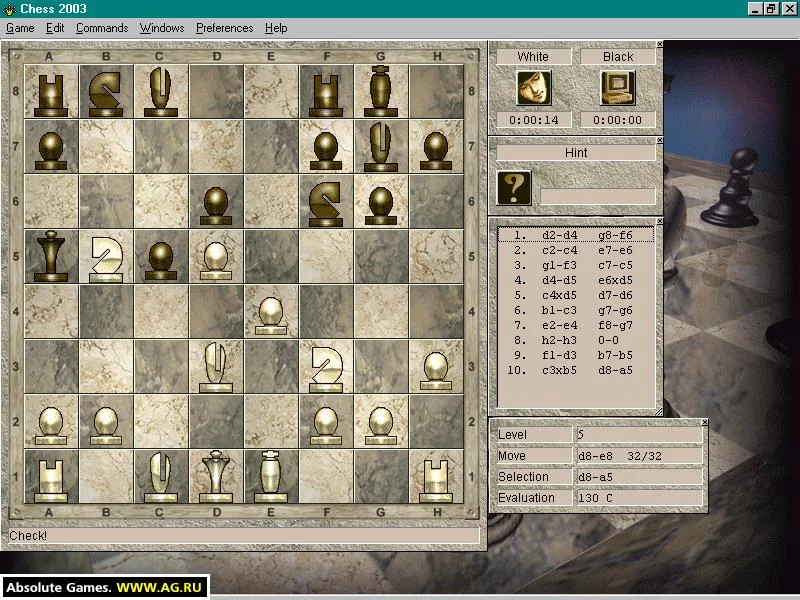Select the white pawn on g2
Viewport: 800px width, 600px height.
(381, 426)
